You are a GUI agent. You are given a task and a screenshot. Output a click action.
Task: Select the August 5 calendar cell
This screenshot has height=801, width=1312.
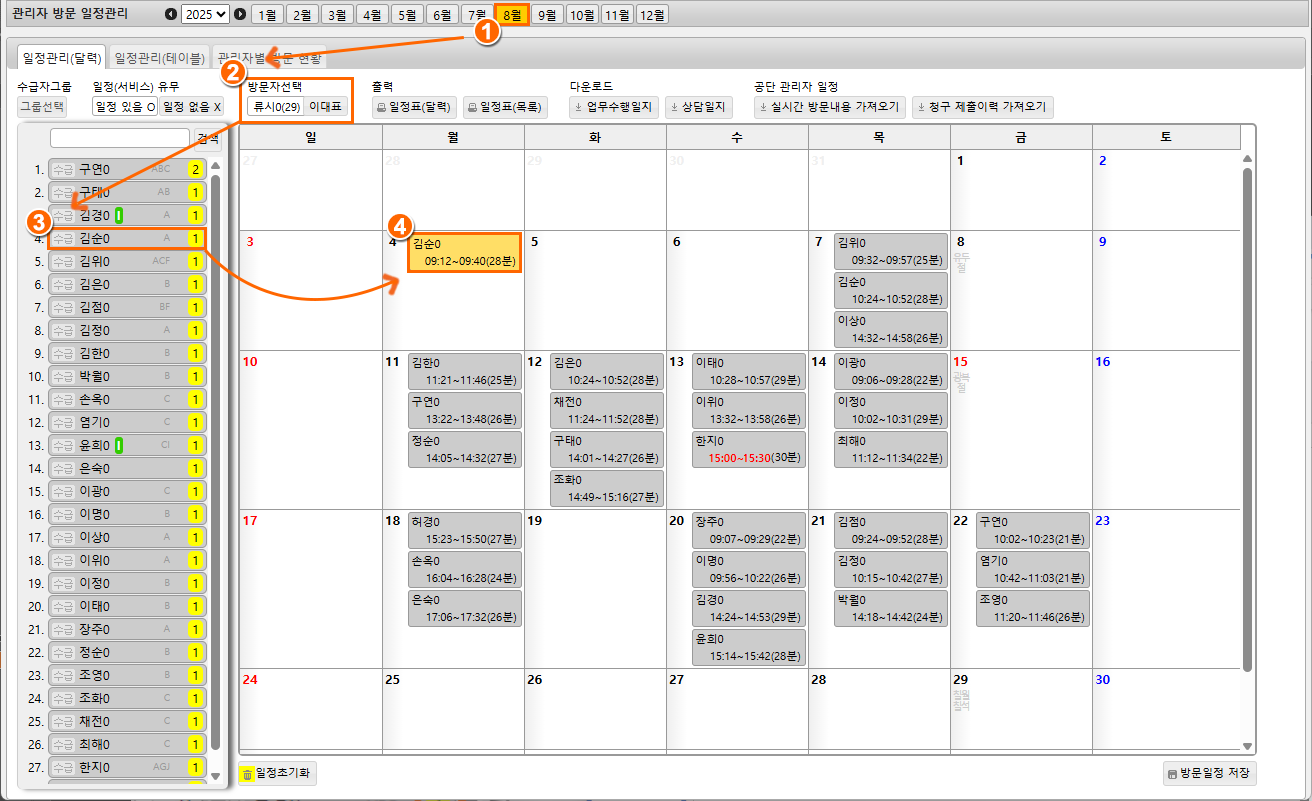point(595,290)
